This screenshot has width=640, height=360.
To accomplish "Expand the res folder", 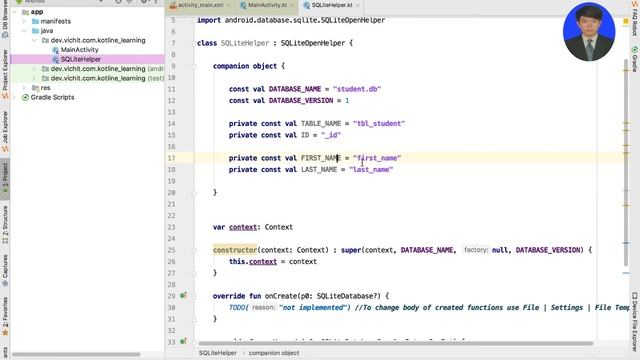I will tap(24, 88).
